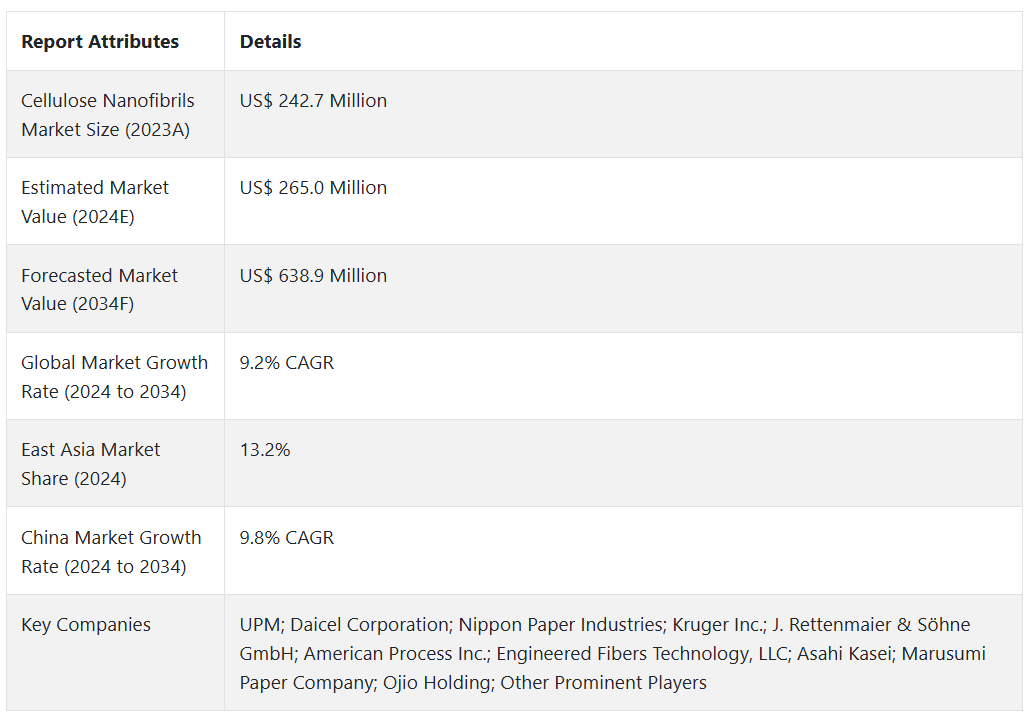
Task: Select the Global Market Growth Rate cell
Action: (114, 376)
